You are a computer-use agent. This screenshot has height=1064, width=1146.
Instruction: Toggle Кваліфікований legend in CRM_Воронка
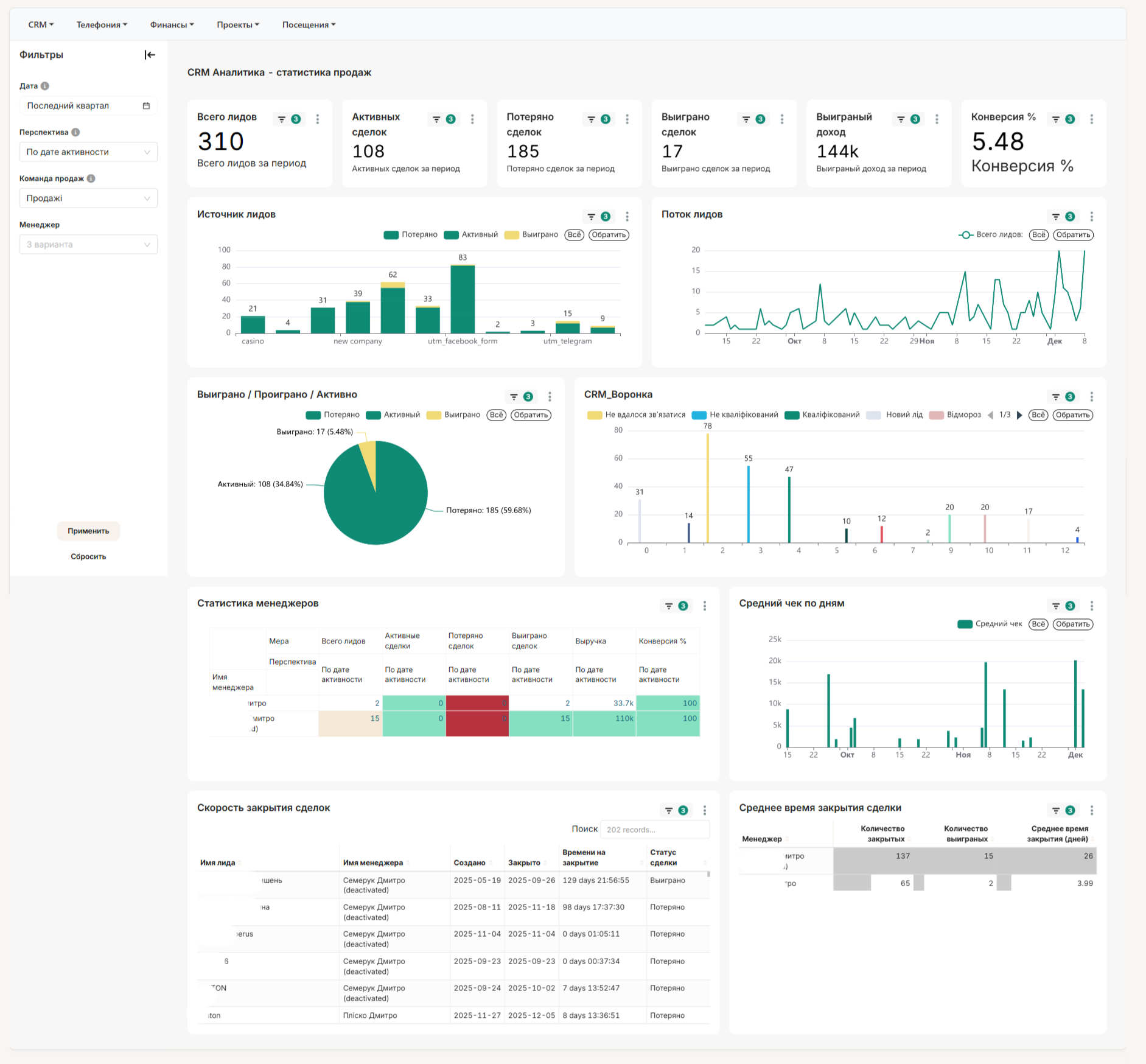[x=822, y=415]
